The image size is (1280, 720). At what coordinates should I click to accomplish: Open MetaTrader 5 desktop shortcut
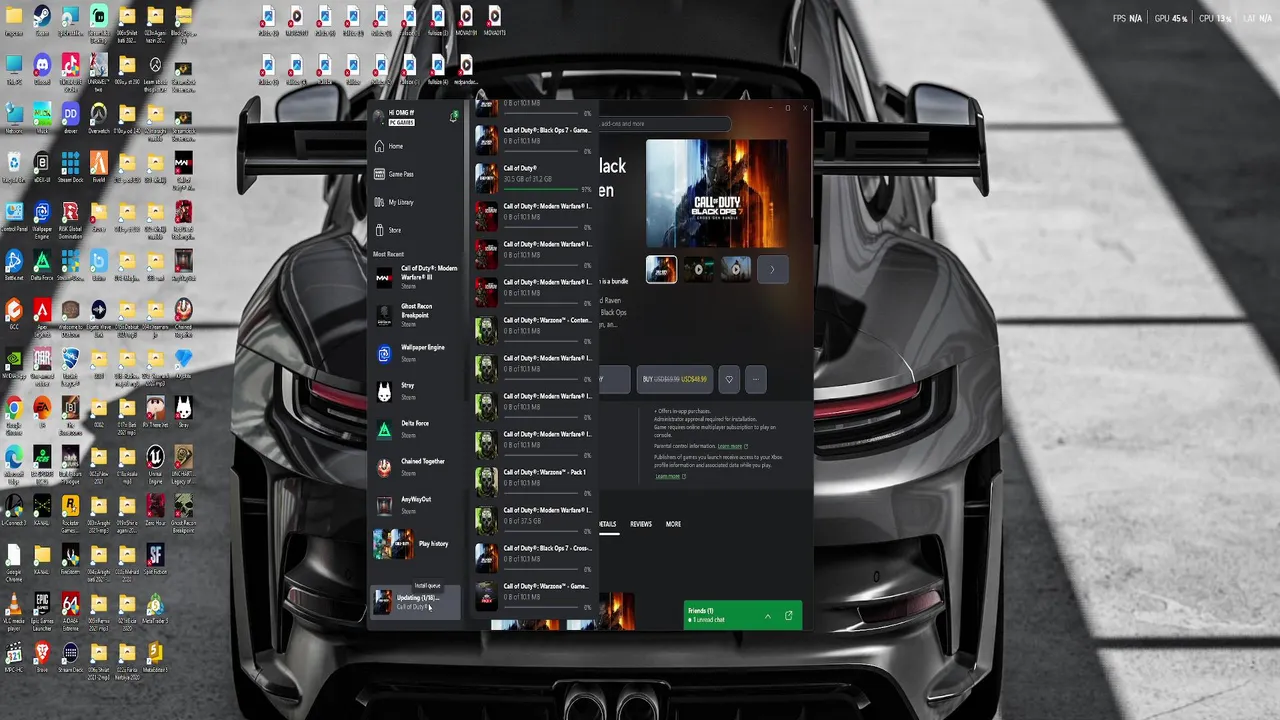[155, 607]
